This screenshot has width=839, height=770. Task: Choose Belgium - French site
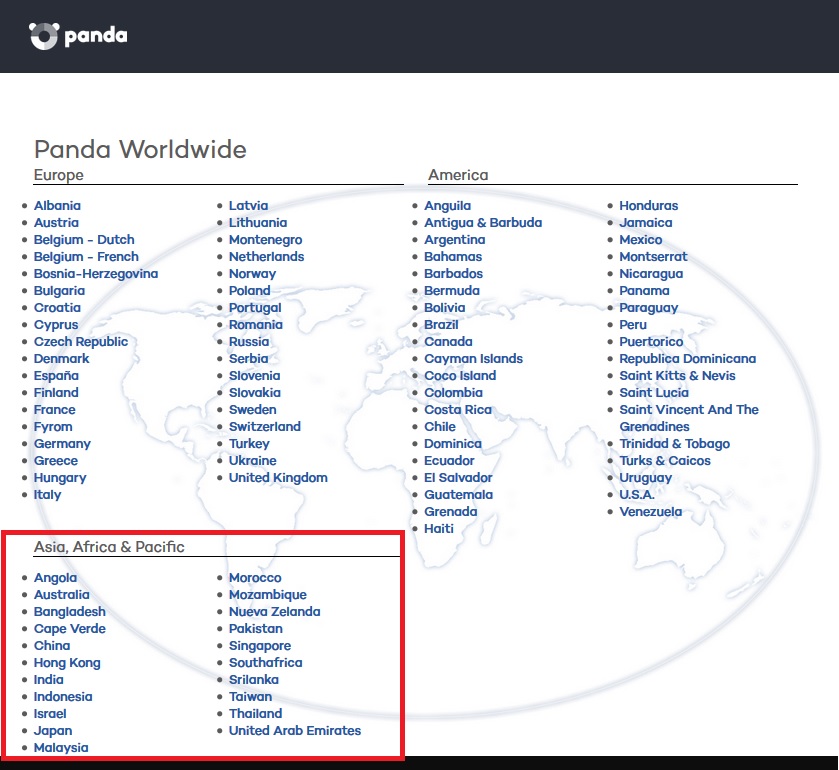pyautogui.click(x=86, y=257)
